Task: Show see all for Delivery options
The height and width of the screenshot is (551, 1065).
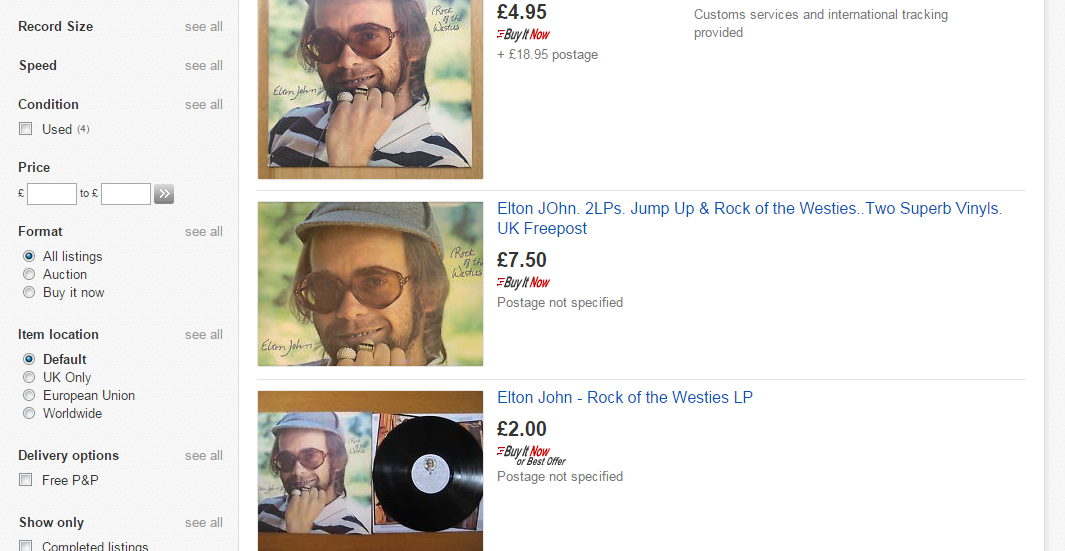Action: tap(203, 455)
